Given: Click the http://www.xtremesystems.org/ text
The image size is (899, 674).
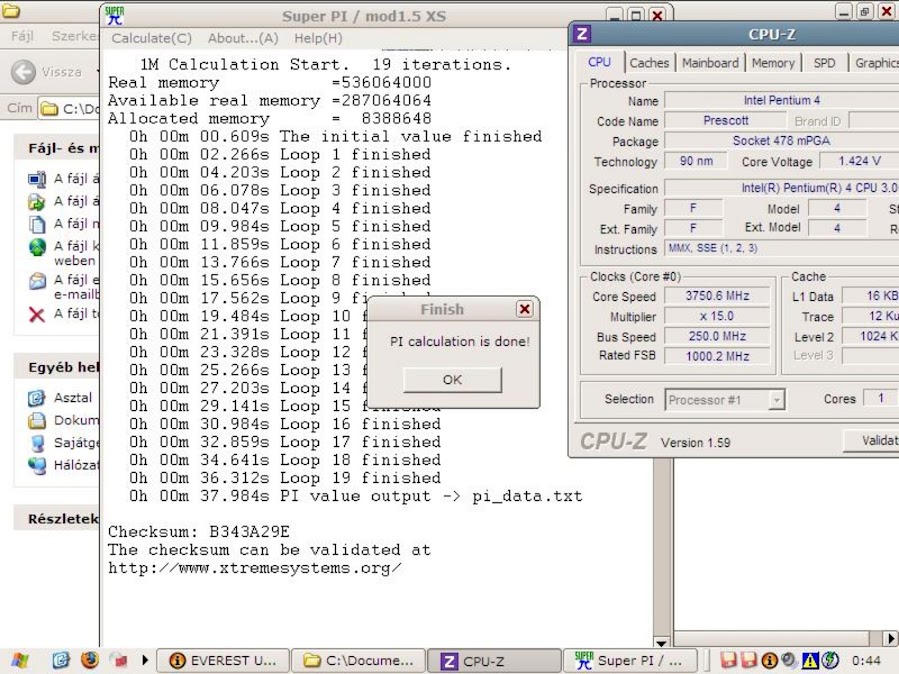Looking at the screenshot, I should [255, 568].
